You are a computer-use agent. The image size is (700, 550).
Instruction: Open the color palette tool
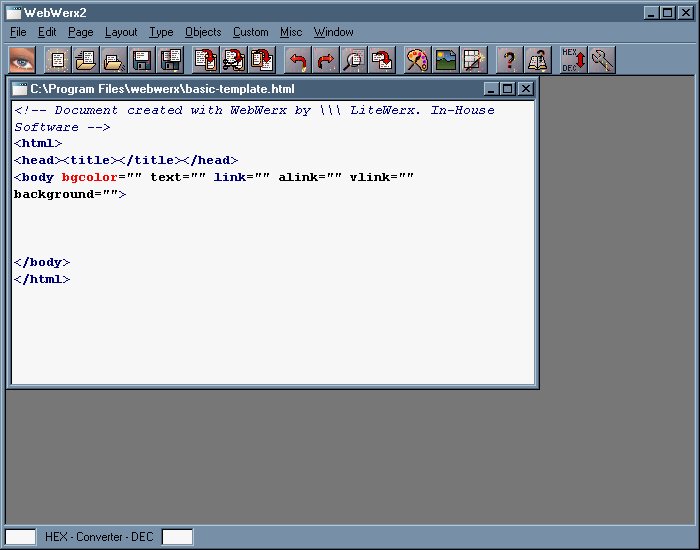pyautogui.click(x=417, y=59)
